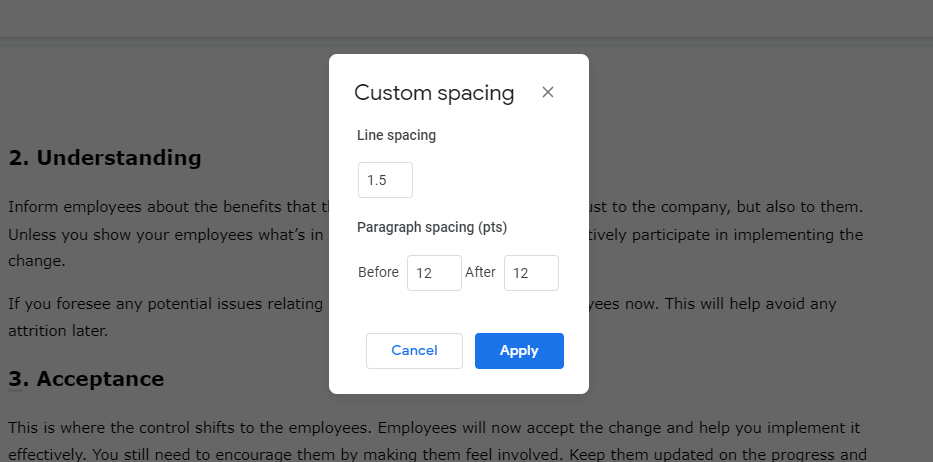933x462 pixels.
Task: Click the Line spacing value field
Action: click(x=385, y=180)
